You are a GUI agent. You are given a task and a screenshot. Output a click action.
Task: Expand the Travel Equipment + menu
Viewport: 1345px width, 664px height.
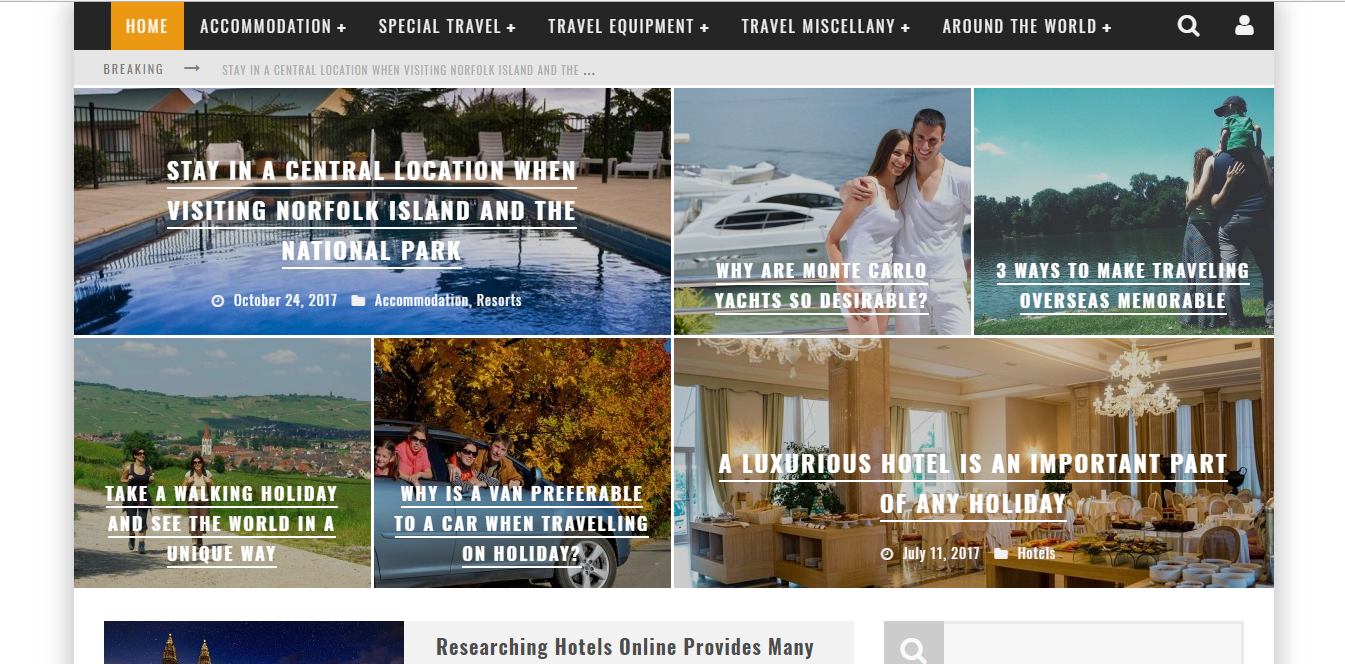pyautogui.click(x=628, y=26)
